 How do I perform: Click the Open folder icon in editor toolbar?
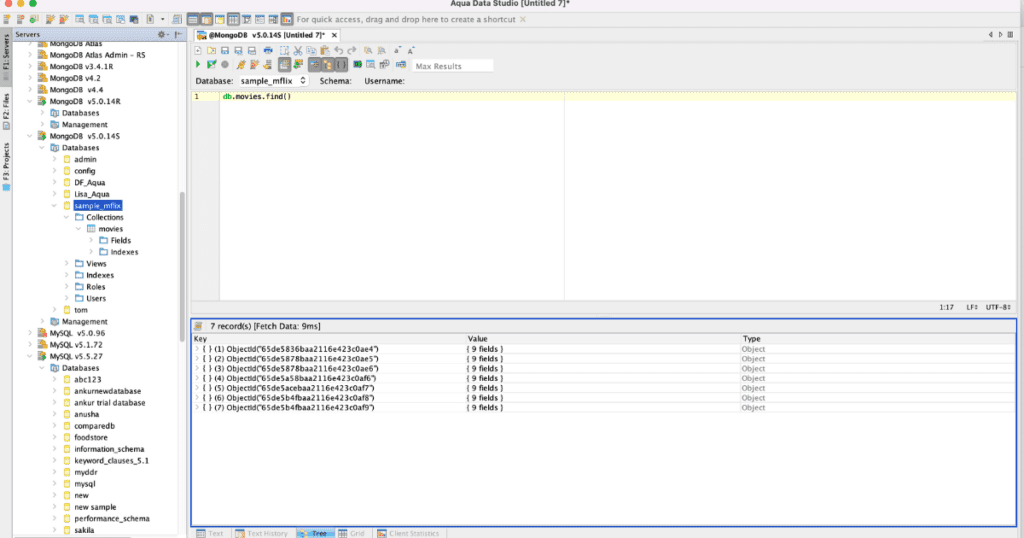pos(212,50)
